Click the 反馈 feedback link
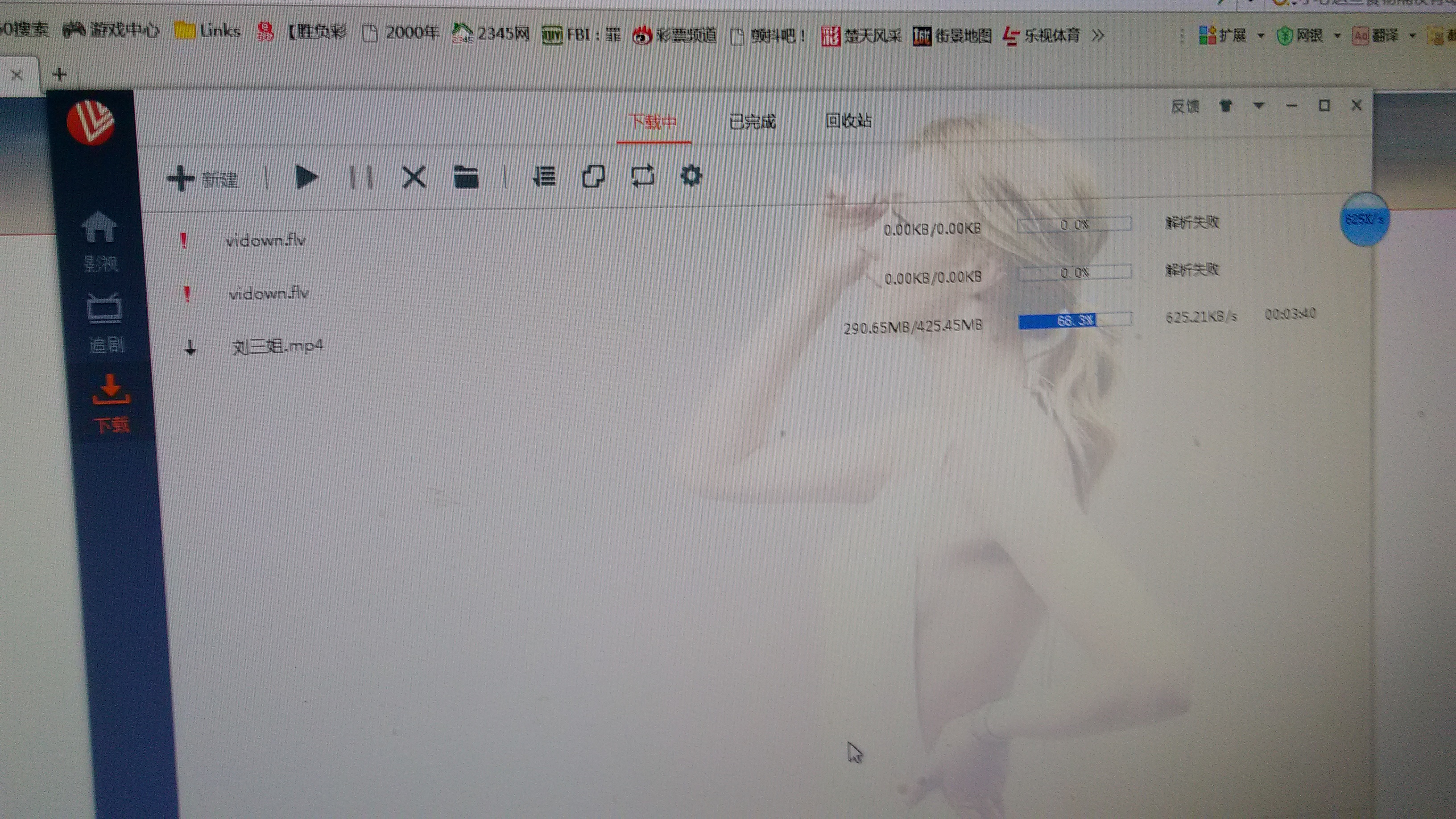 click(1185, 106)
